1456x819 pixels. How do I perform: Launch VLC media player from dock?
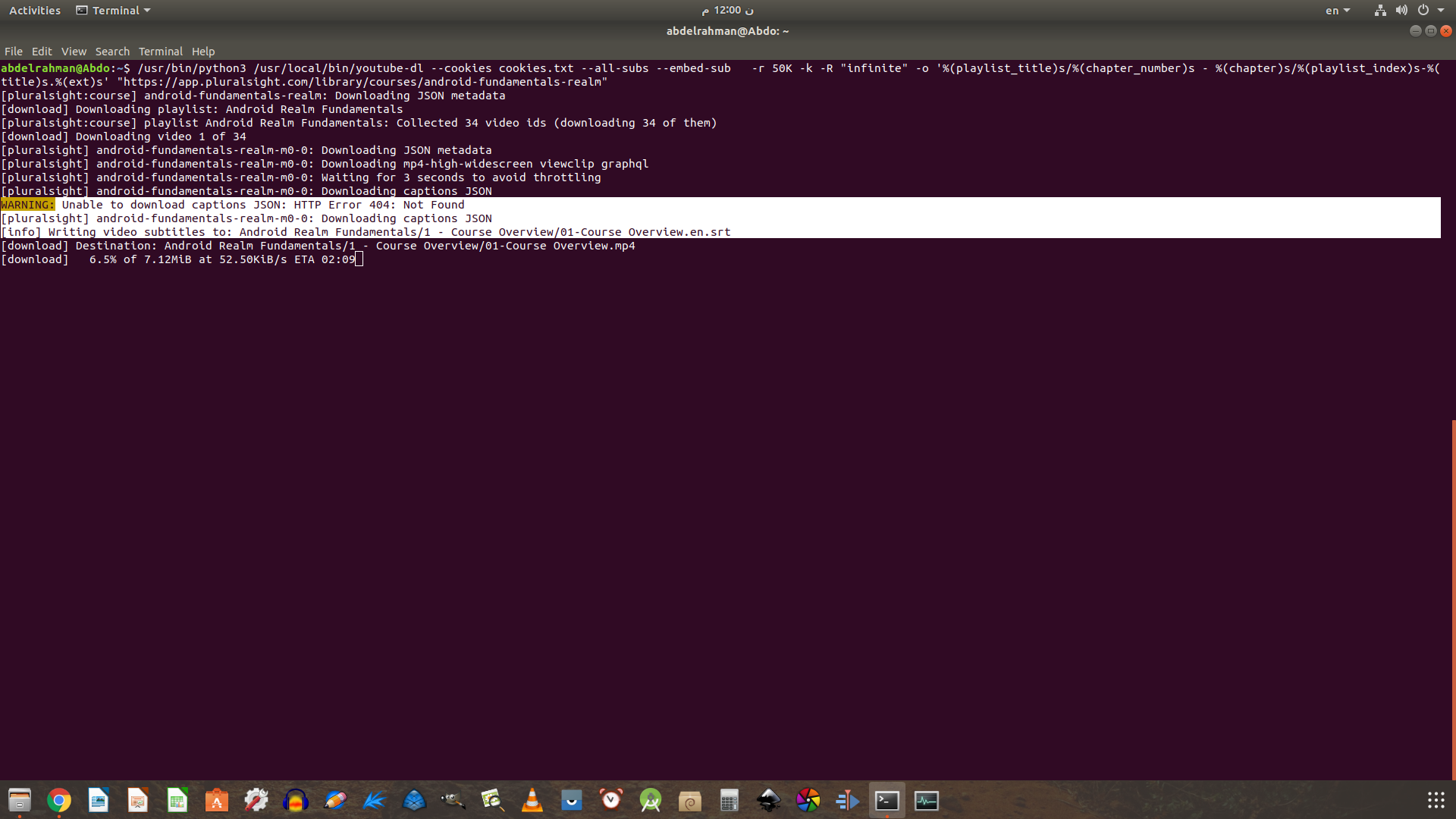[x=532, y=801]
